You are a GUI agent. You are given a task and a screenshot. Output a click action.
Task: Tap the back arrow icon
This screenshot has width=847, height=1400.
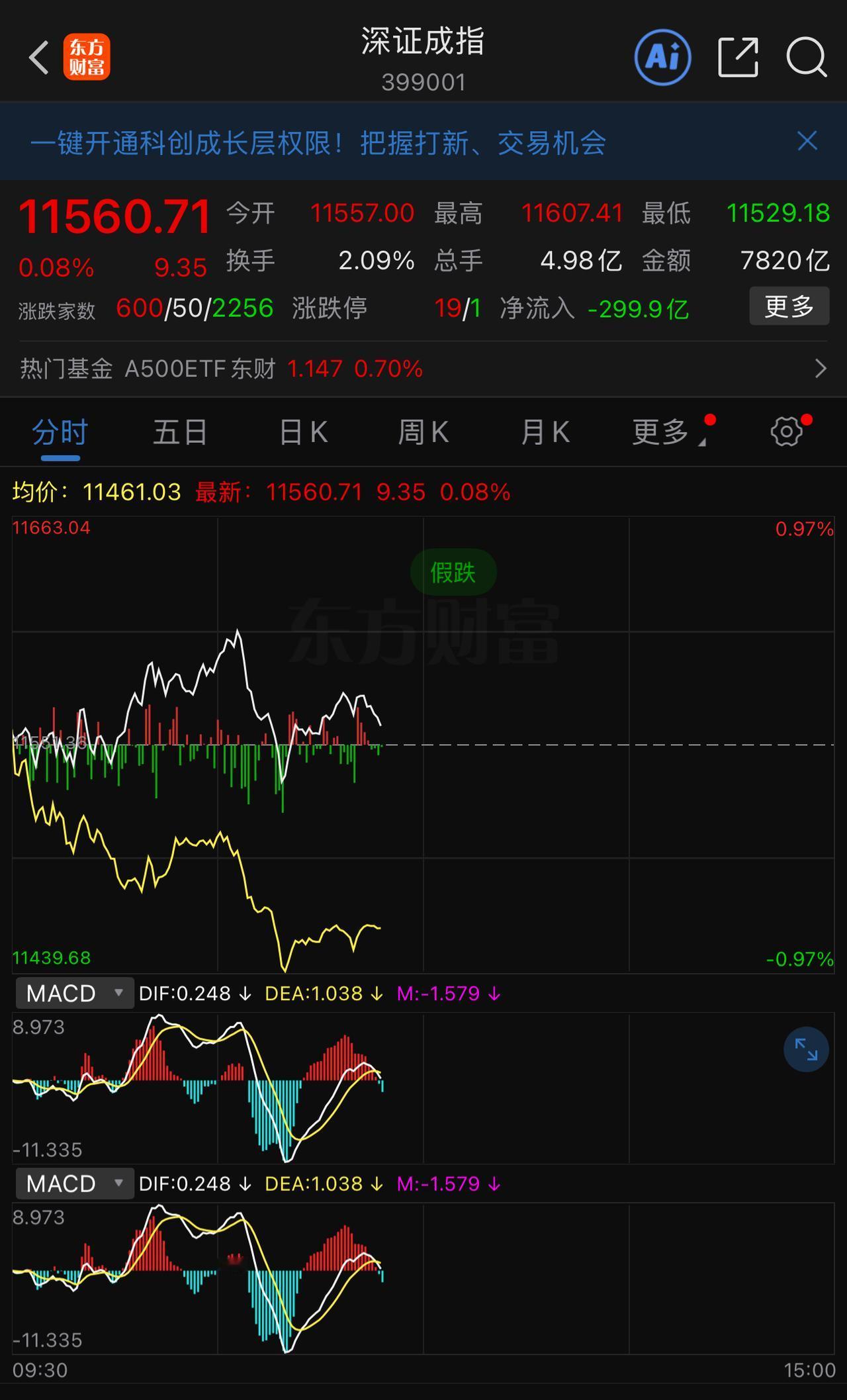39,57
